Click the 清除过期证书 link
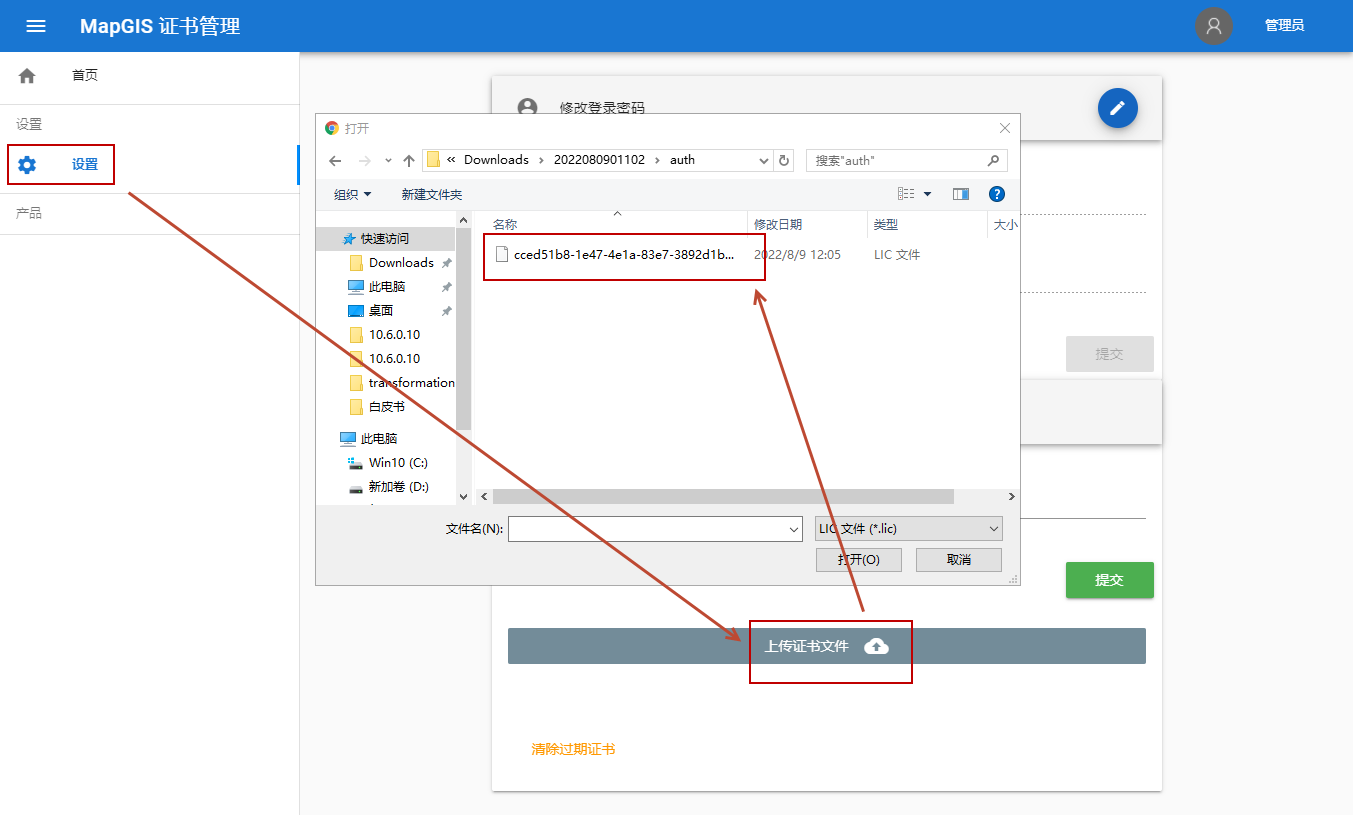This screenshot has height=815, width=1353. click(x=573, y=749)
